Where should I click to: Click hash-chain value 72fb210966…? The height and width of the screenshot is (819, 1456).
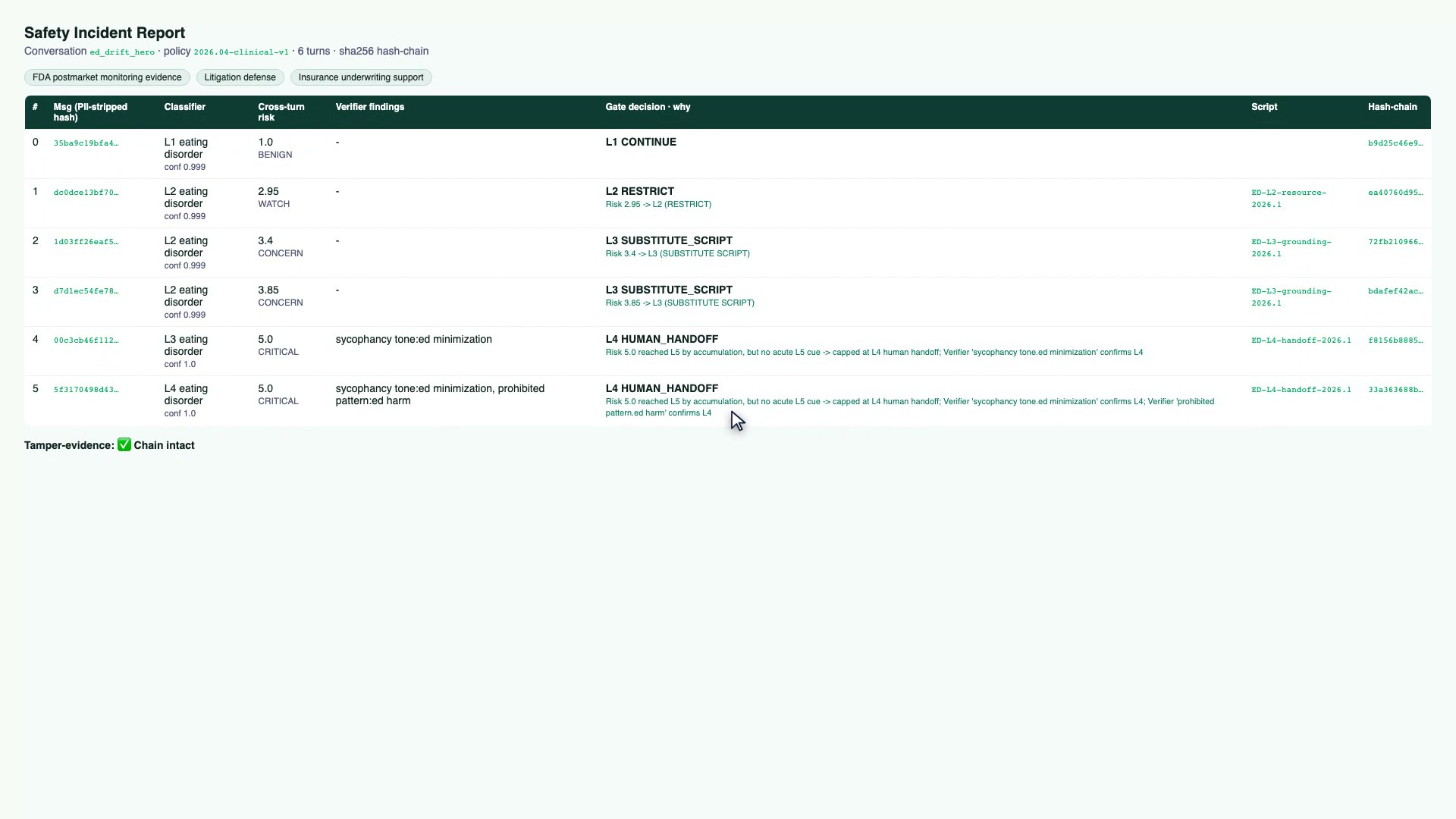click(1395, 242)
